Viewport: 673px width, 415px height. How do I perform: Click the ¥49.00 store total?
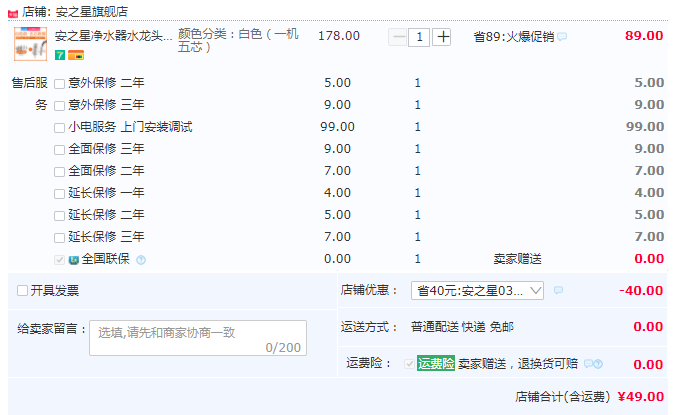tap(640, 397)
